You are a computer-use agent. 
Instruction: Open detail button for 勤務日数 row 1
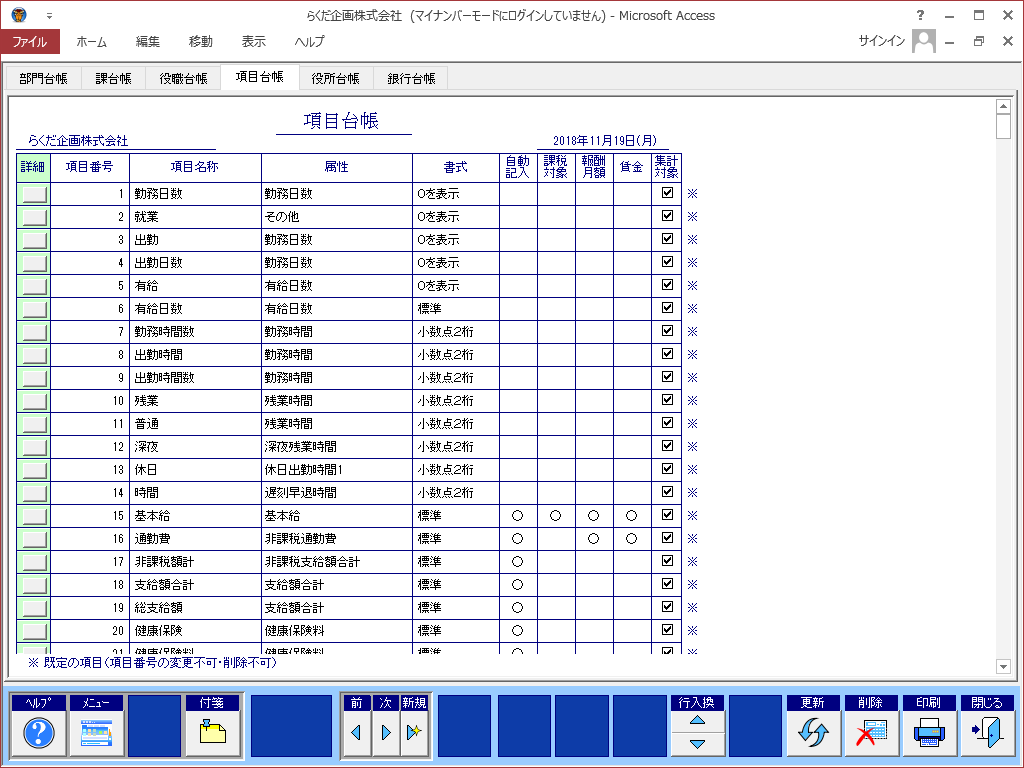pyautogui.click(x=35, y=194)
